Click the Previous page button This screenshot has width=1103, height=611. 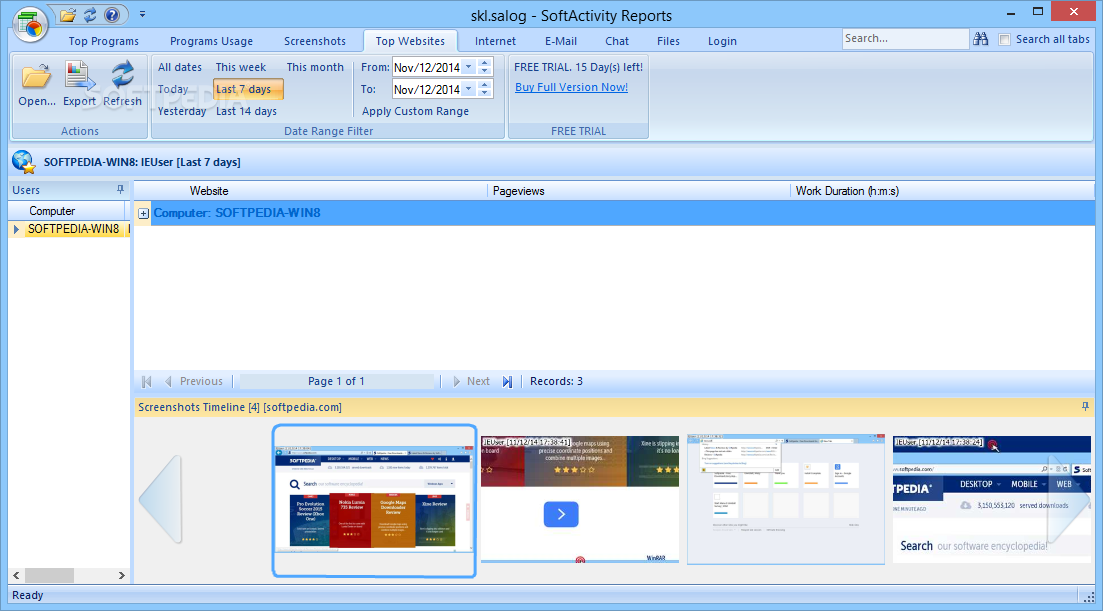coord(193,382)
